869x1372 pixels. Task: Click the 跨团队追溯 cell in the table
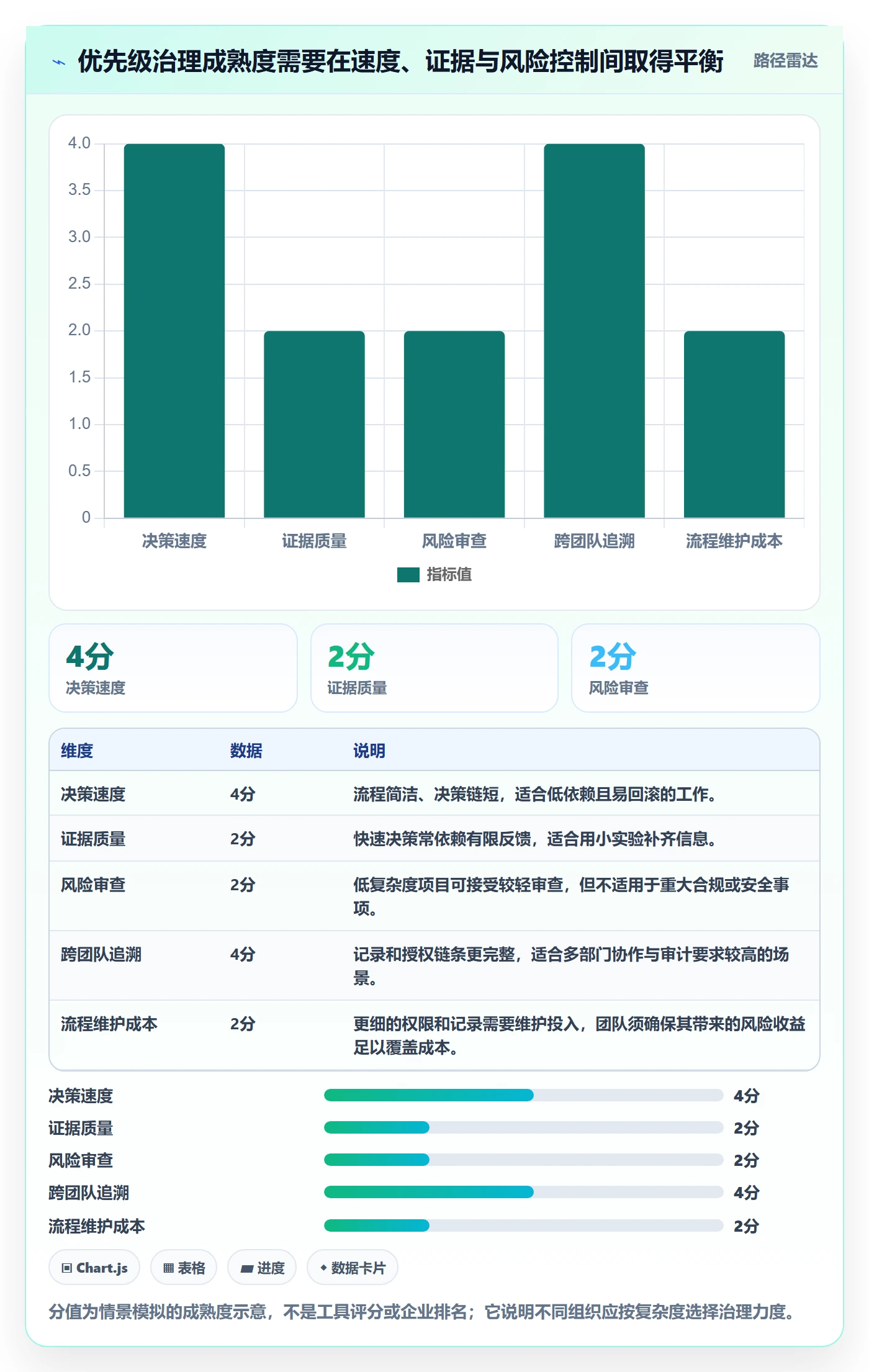pos(101,954)
